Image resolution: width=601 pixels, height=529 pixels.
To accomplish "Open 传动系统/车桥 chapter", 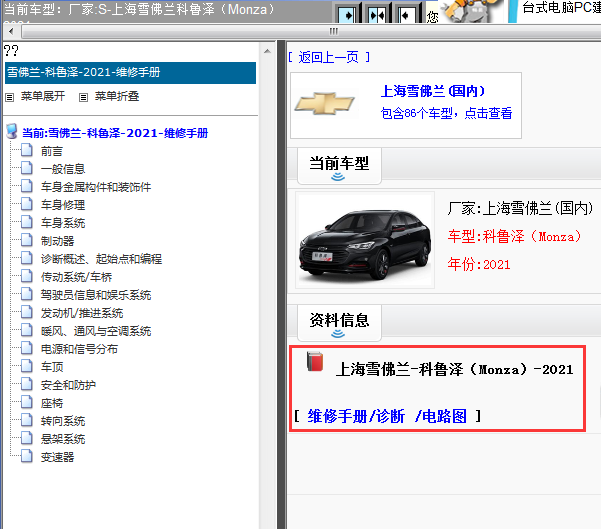I will point(76,277).
